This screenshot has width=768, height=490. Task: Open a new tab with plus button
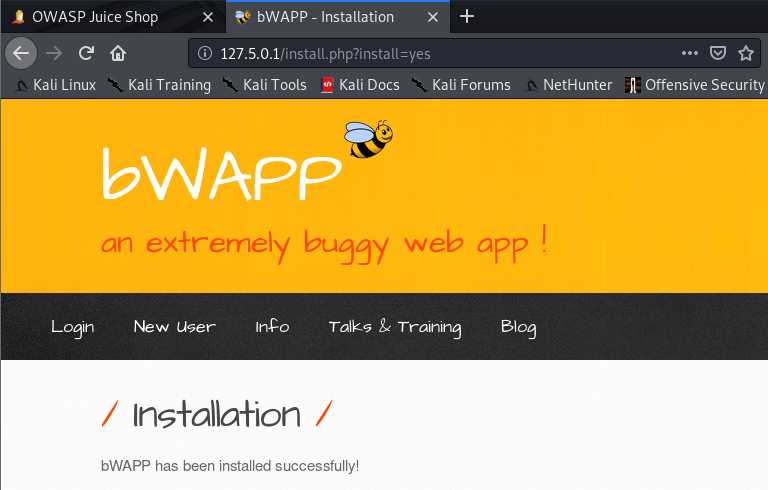pyautogui.click(x=467, y=17)
